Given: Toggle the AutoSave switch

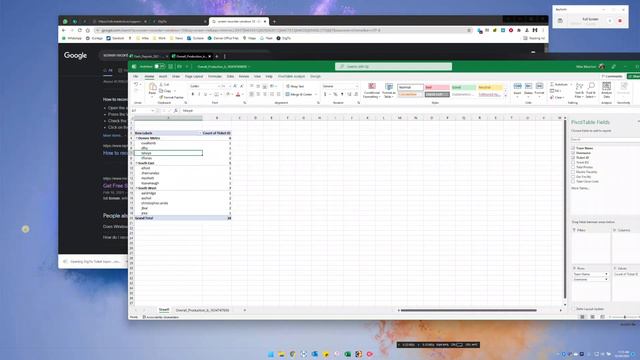Looking at the screenshot, I should pyautogui.click(x=160, y=66).
